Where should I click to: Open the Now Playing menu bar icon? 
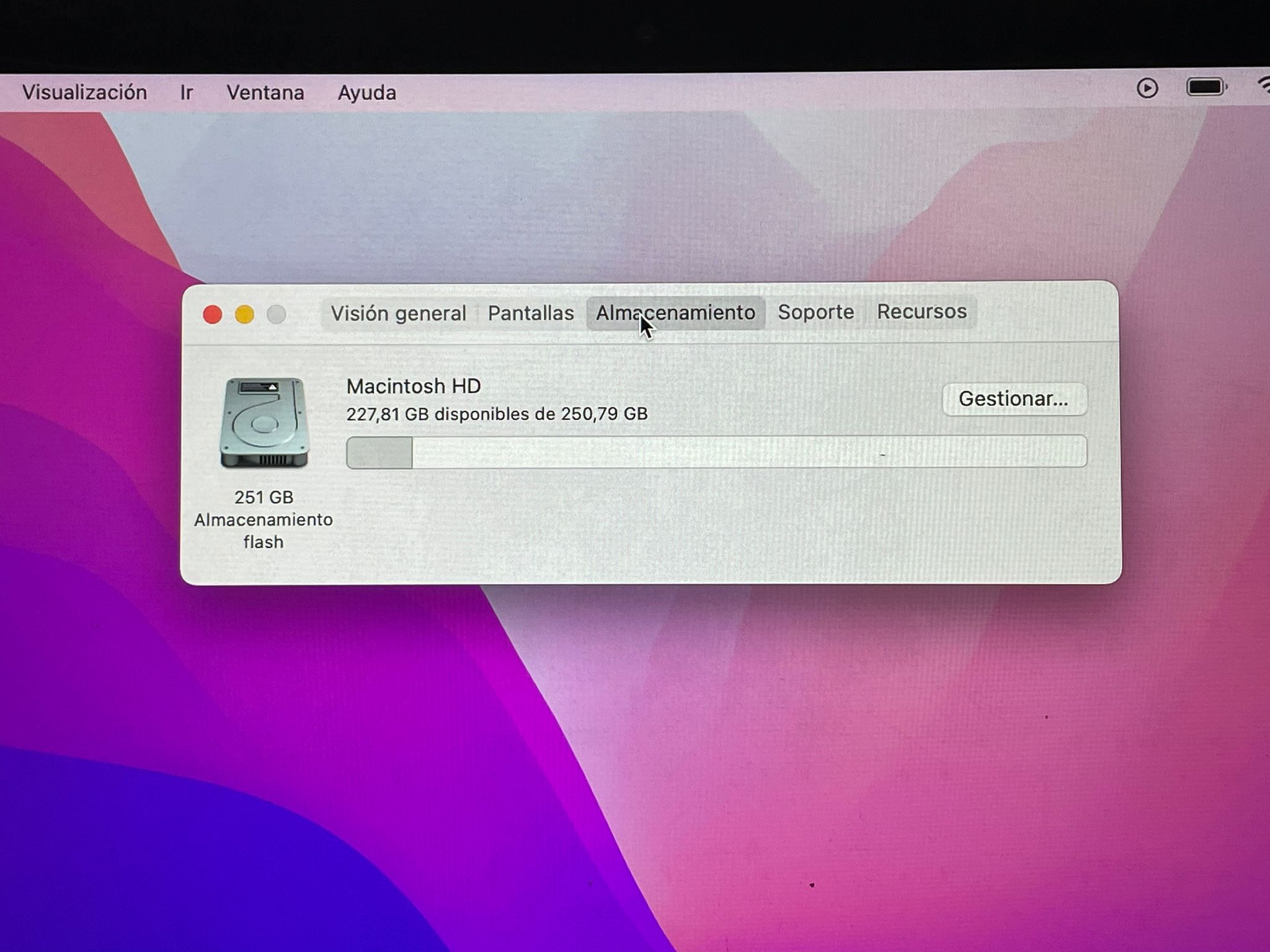click(1147, 89)
